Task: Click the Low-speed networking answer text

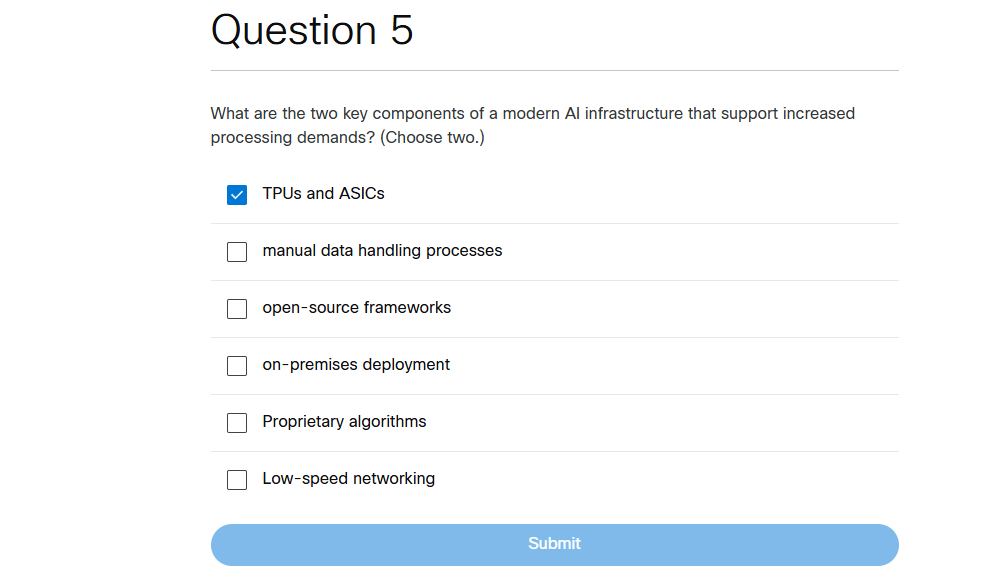Action: coord(348,479)
